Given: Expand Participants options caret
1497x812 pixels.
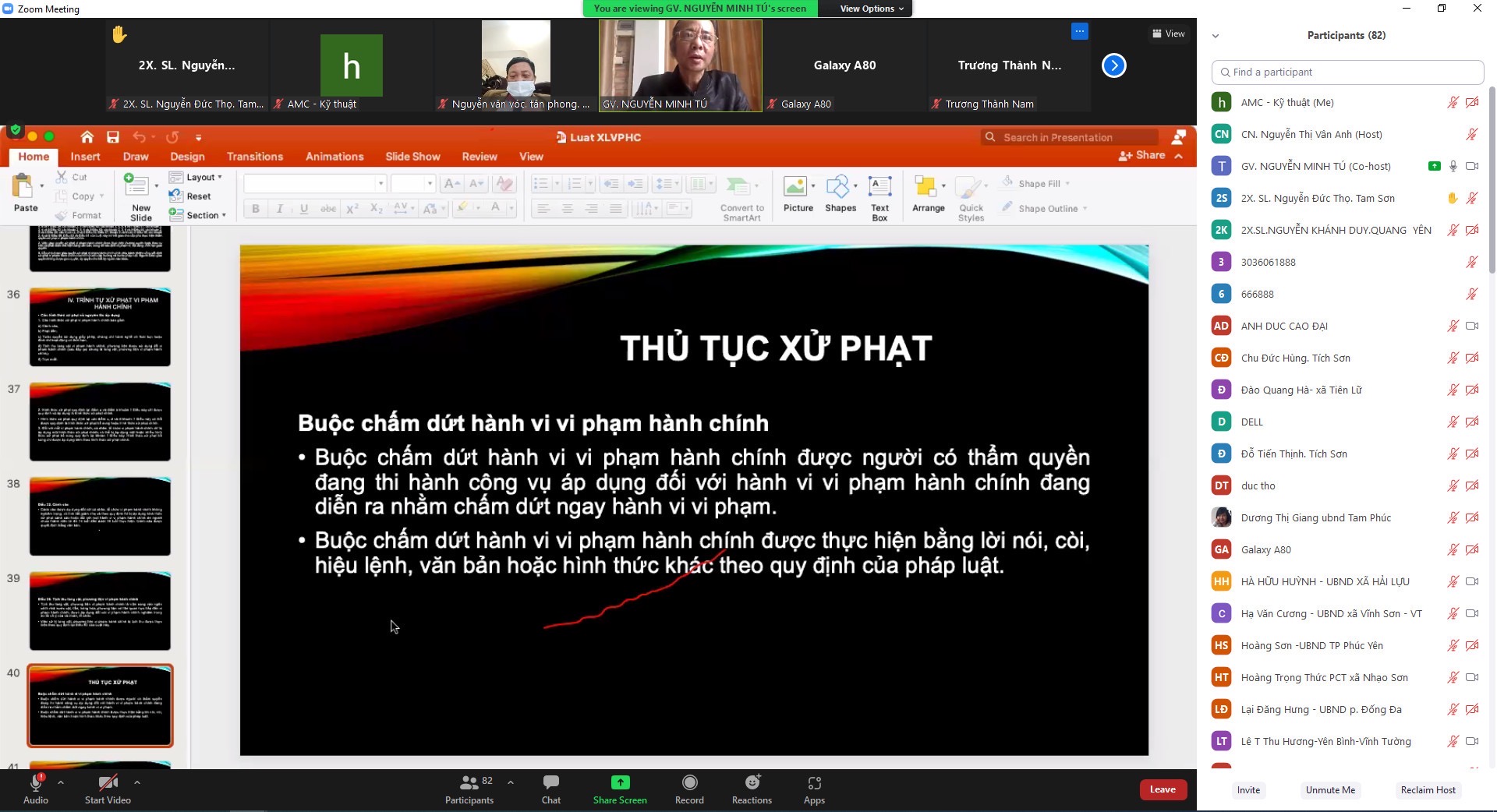Looking at the screenshot, I should pos(511,782).
